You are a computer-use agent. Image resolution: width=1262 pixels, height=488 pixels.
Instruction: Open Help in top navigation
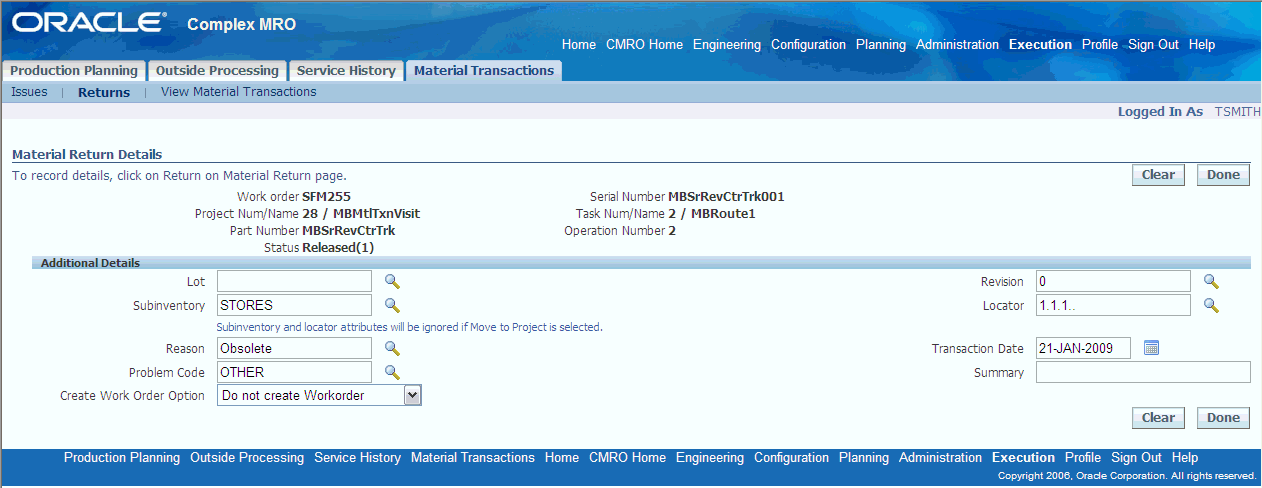tap(1202, 45)
